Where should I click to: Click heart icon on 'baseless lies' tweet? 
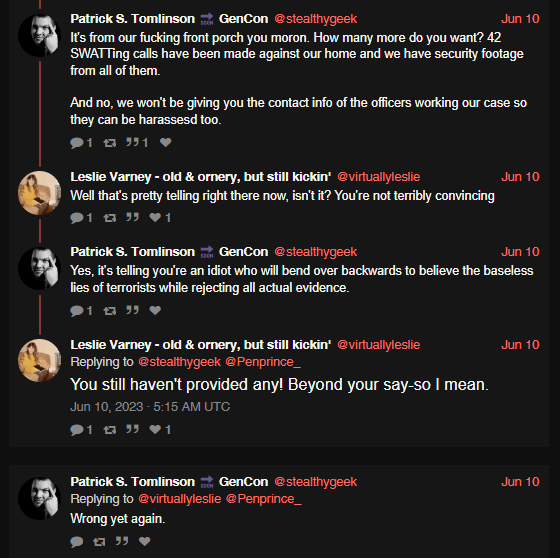pyautogui.click(x=155, y=310)
